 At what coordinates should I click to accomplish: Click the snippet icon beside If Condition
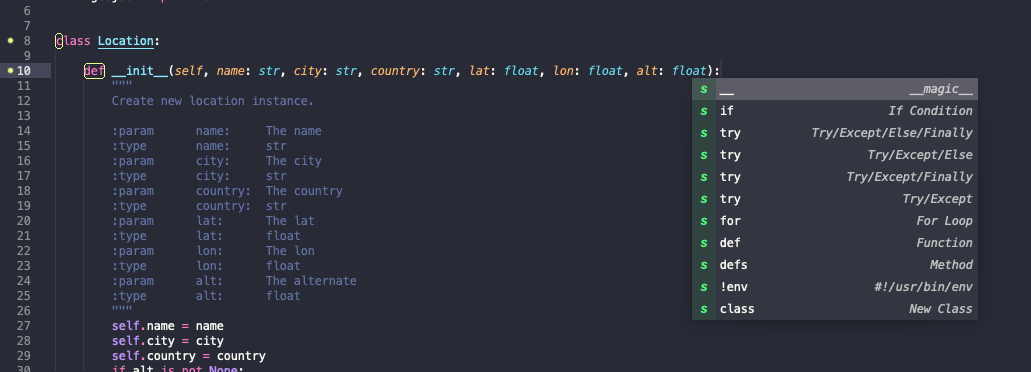704,111
